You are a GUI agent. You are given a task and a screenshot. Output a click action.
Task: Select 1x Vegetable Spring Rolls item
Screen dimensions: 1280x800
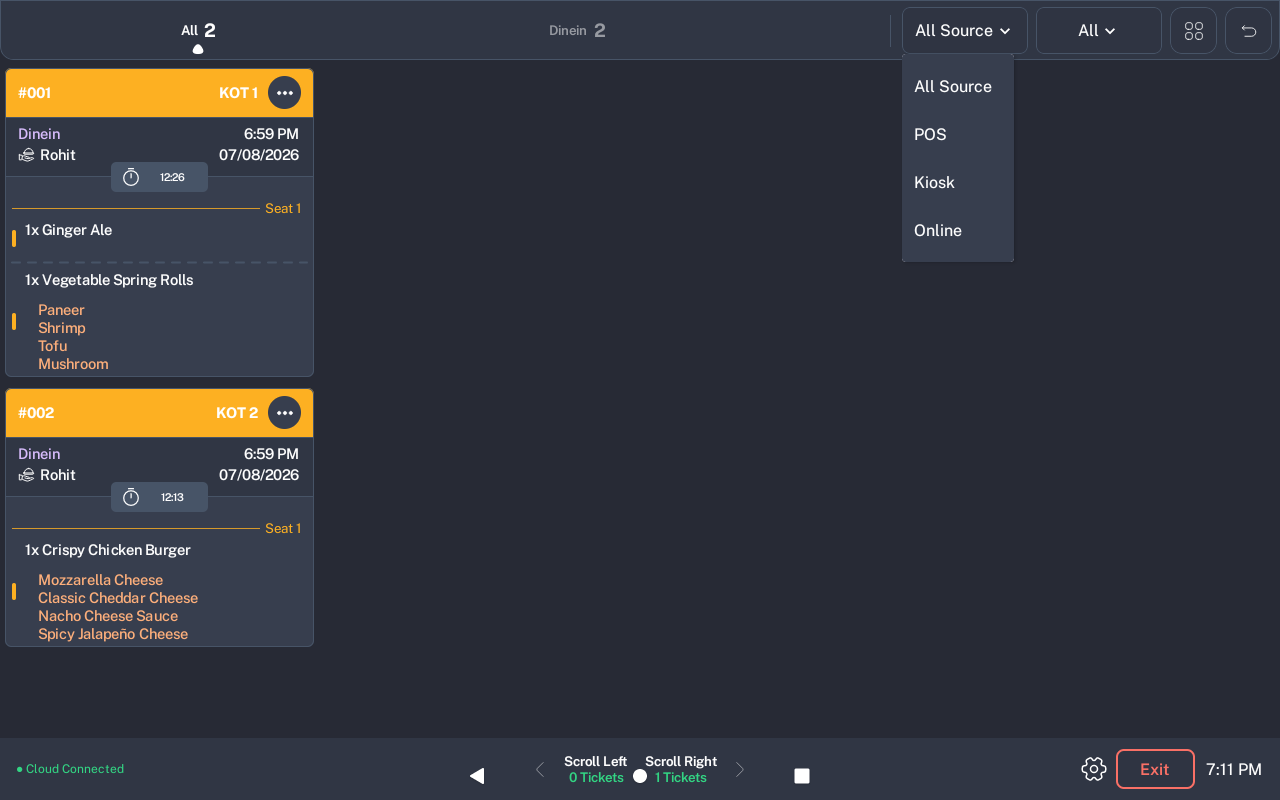click(109, 280)
